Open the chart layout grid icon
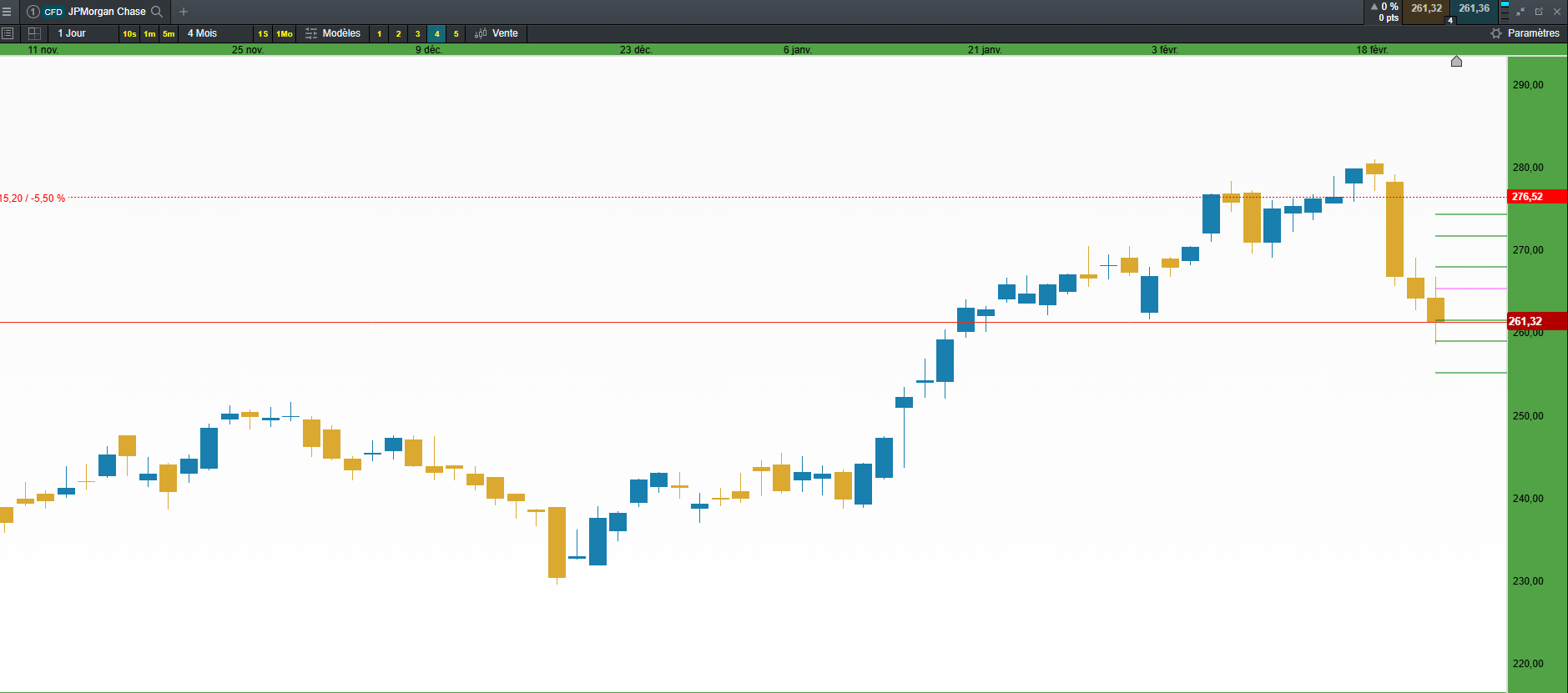Viewport: 1568px width, 693px height. pyautogui.click(x=34, y=33)
